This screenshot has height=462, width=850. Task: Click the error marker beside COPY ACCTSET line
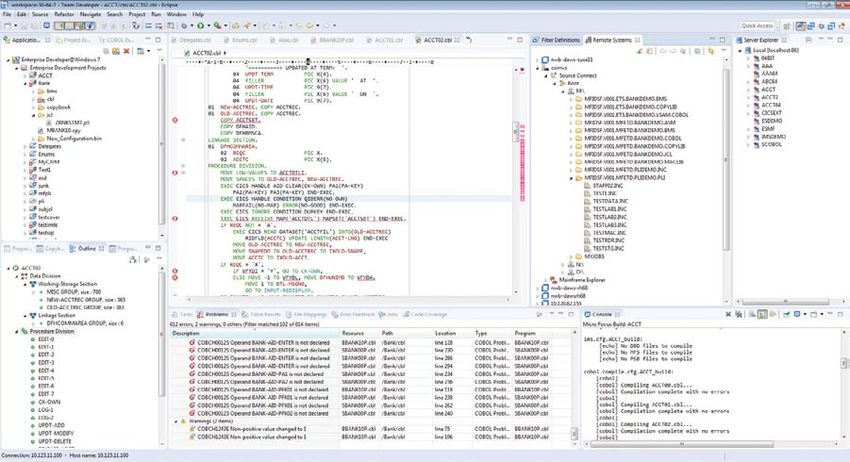click(175, 120)
